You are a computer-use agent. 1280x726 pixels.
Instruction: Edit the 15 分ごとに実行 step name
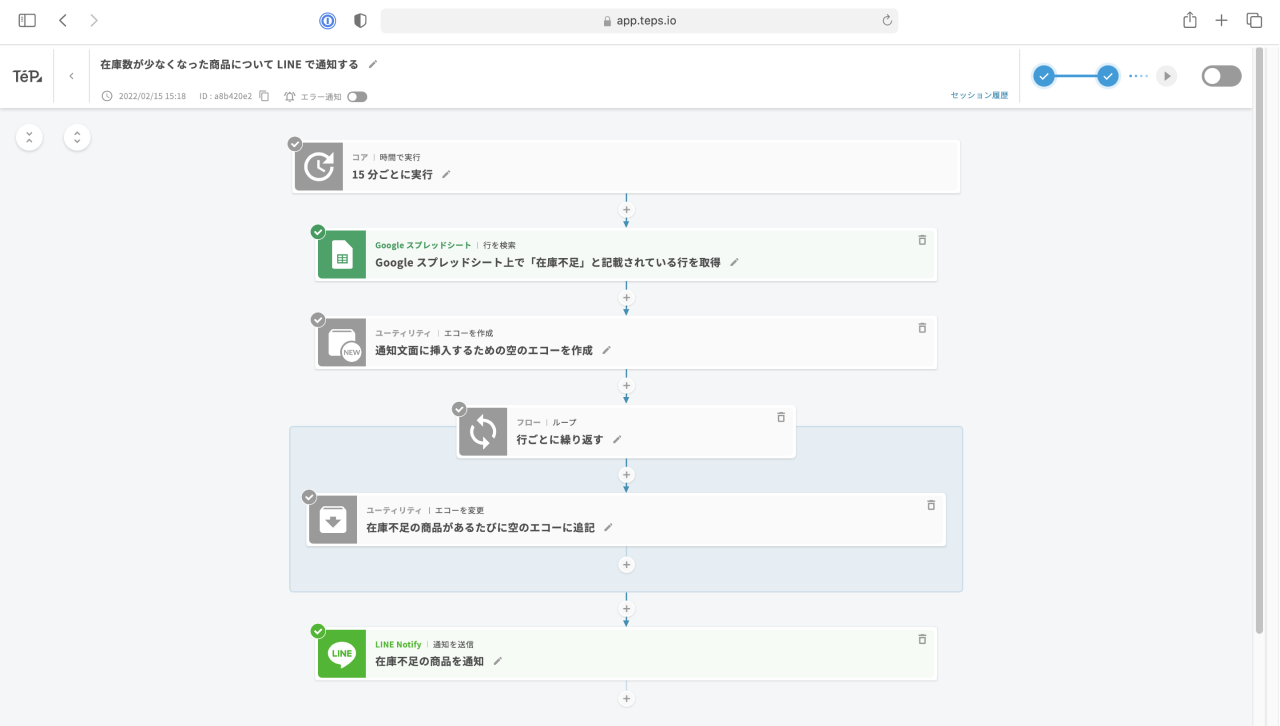pyautogui.click(x=447, y=174)
